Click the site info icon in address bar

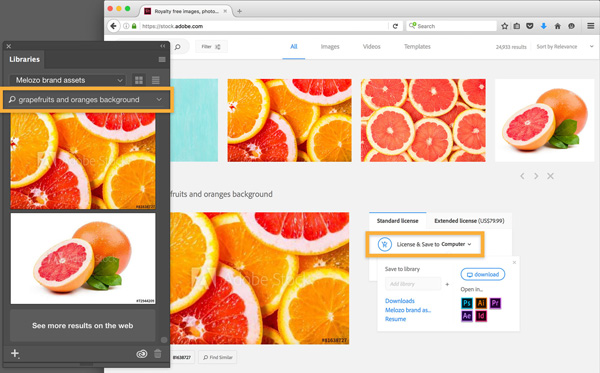[x=126, y=26]
